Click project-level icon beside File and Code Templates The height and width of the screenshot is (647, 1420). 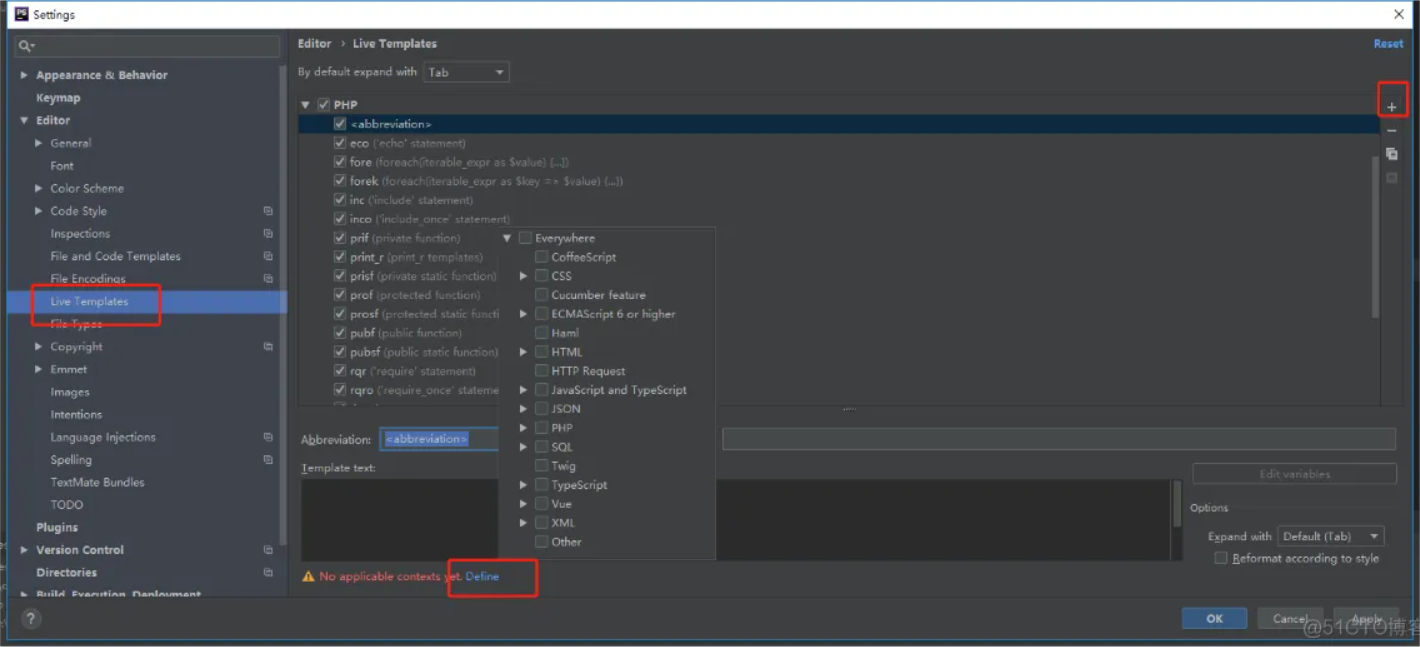pos(268,256)
